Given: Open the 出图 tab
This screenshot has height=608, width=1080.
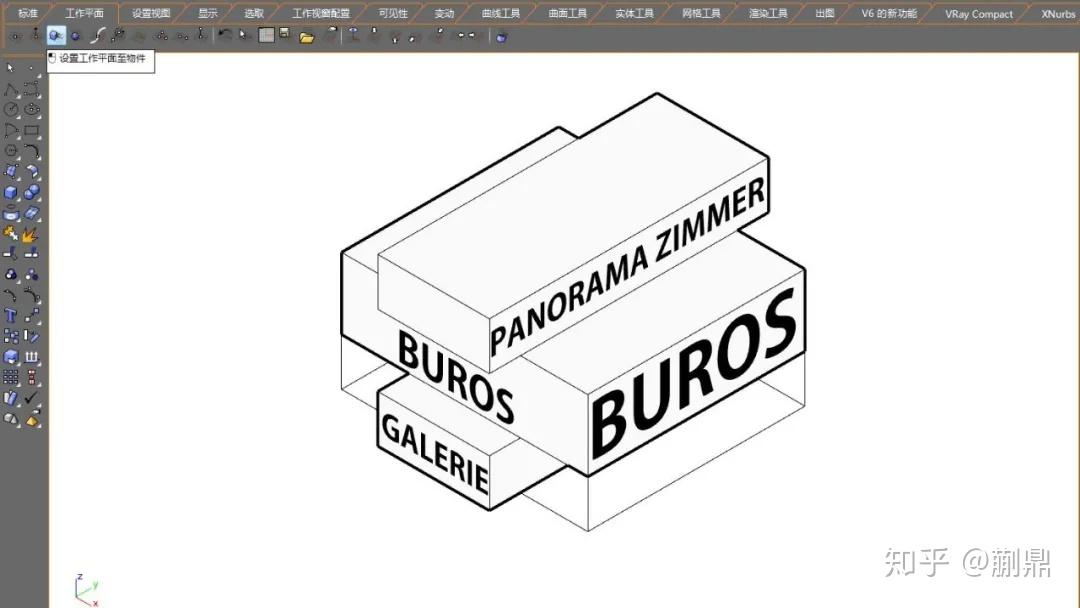Looking at the screenshot, I should coord(824,13).
